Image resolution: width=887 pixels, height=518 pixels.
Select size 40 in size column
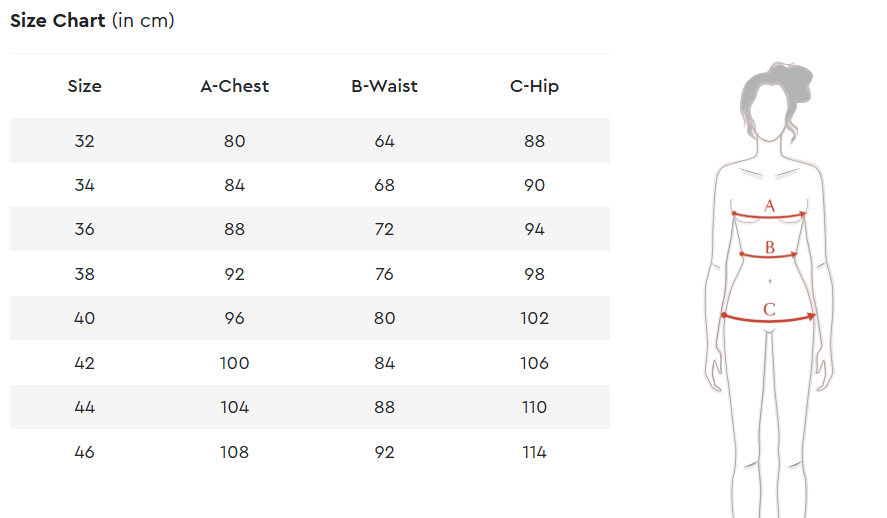(84, 318)
